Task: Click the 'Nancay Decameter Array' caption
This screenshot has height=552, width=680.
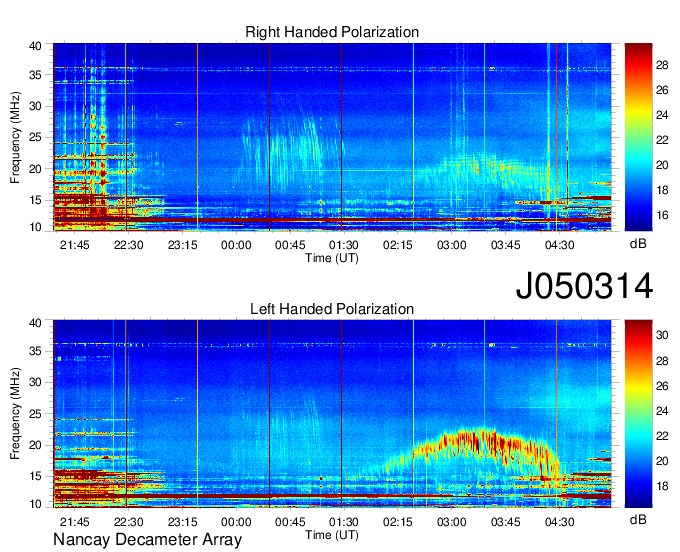Action: pyautogui.click(x=147, y=540)
